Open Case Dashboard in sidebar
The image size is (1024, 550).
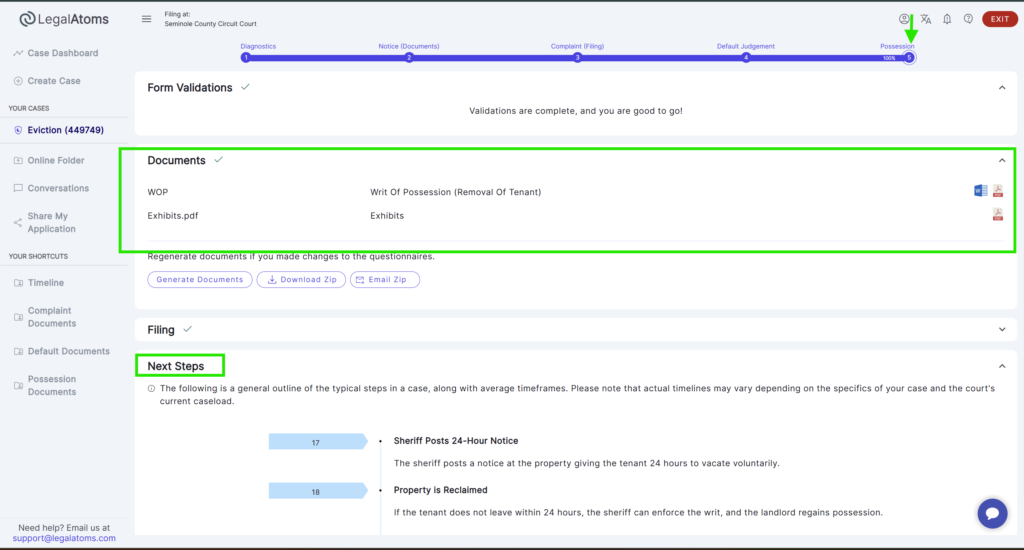tap(62, 53)
